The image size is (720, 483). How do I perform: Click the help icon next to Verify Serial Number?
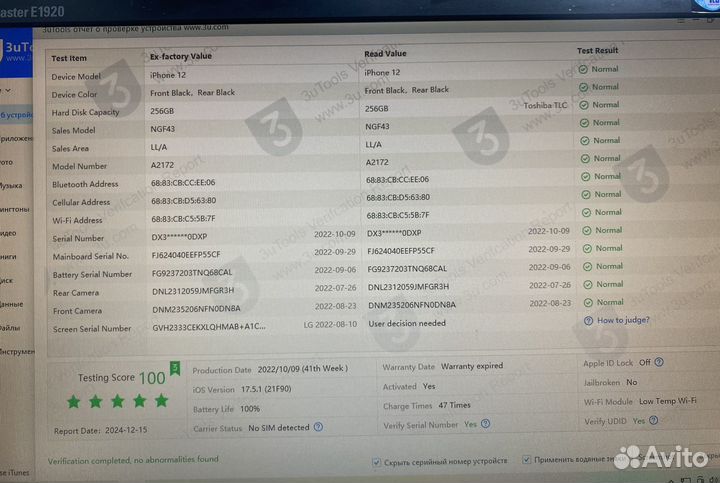coord(485,424)
